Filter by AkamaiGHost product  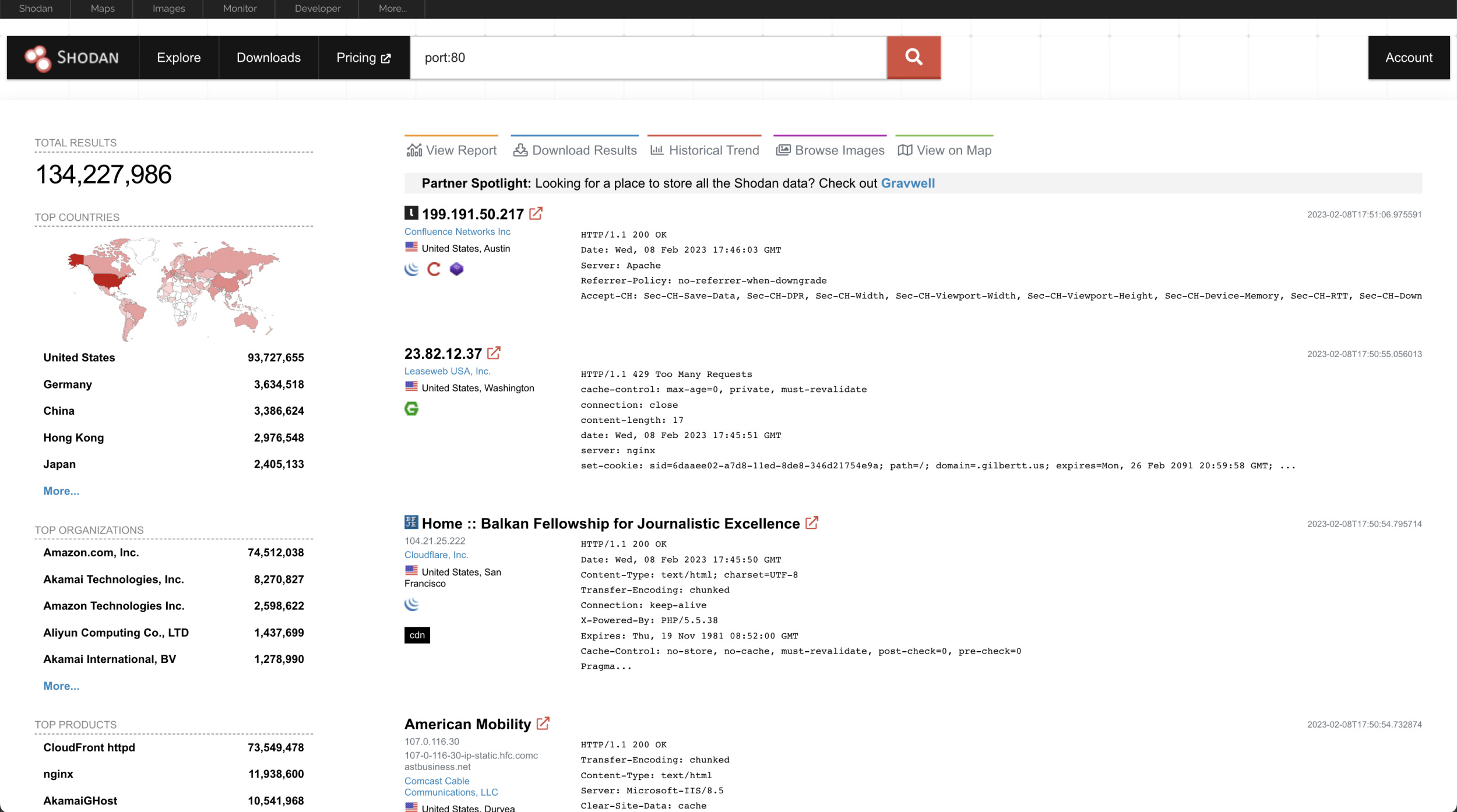pyautogui.click(x=174, y=801)
